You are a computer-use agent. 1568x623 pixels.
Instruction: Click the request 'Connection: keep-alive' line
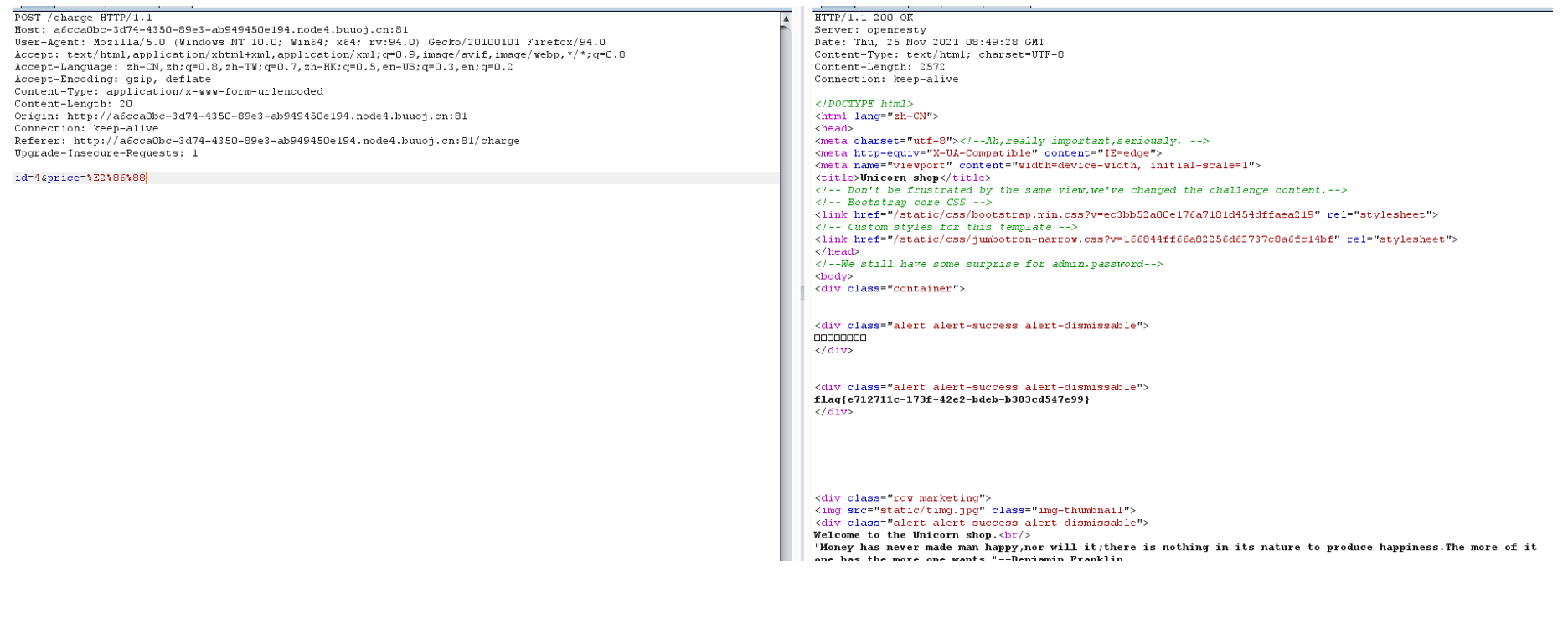86,129
